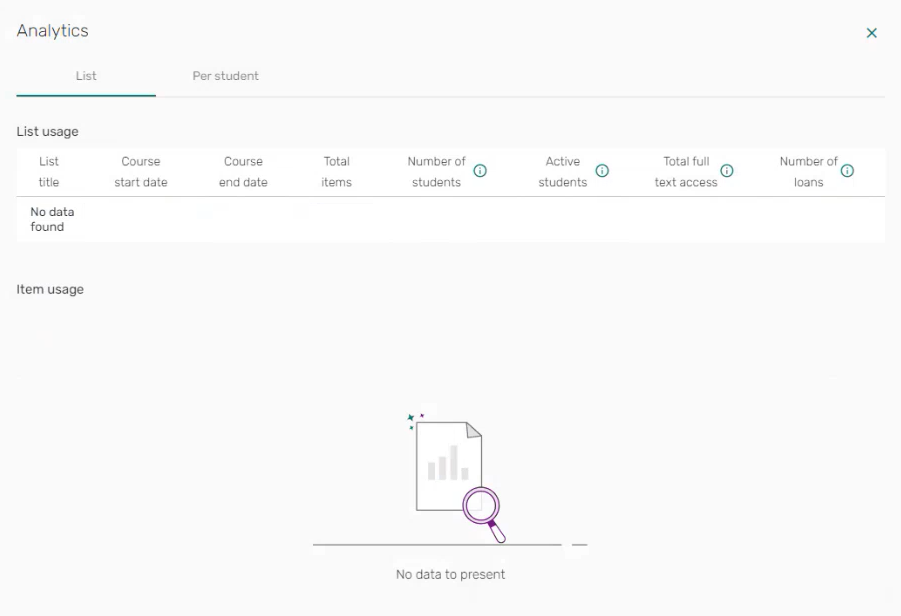This screenshot has width=901, height=616.
Task: Click the Course end date column header
Action: point(243,172)
